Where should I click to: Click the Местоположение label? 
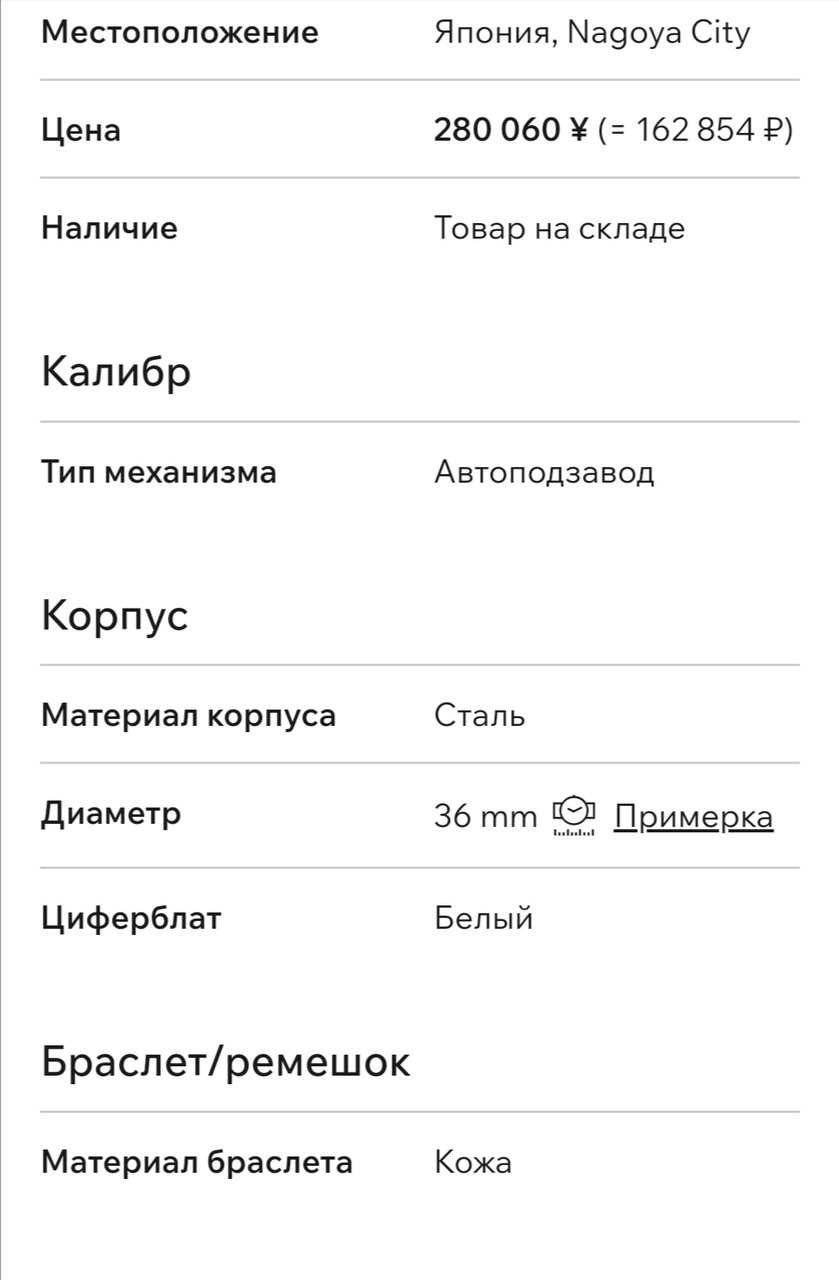point(180,33)
